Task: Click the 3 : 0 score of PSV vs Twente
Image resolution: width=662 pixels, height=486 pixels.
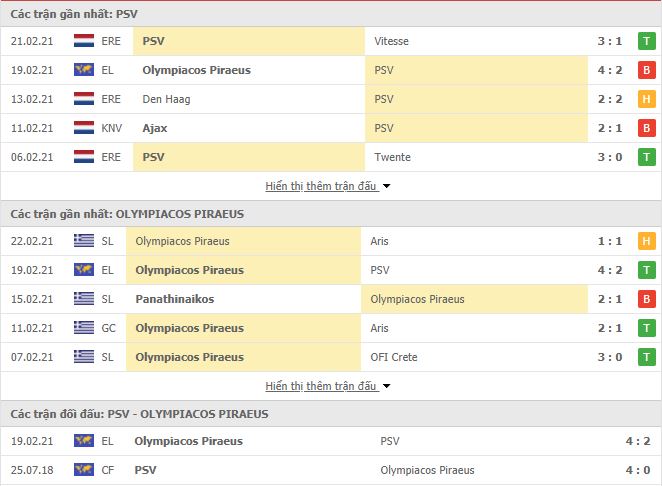Action: click(x=610, y=157)
